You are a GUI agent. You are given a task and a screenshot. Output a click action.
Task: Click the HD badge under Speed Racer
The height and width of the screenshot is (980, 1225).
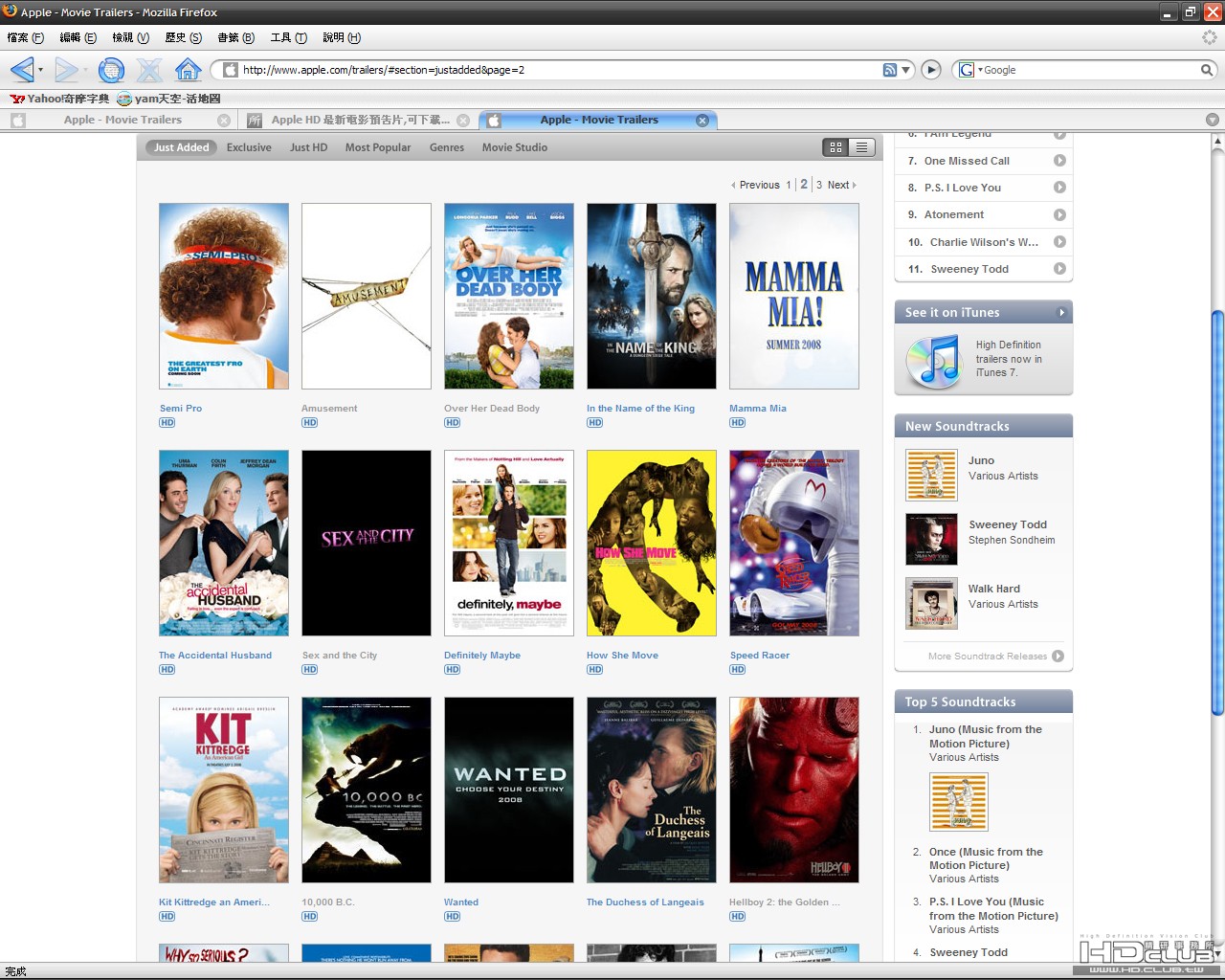pos(737,670)
